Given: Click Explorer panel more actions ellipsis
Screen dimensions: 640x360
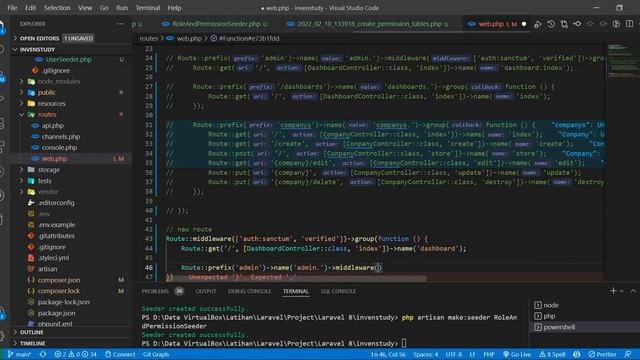Looking at the screenshot, I should 120,24.
